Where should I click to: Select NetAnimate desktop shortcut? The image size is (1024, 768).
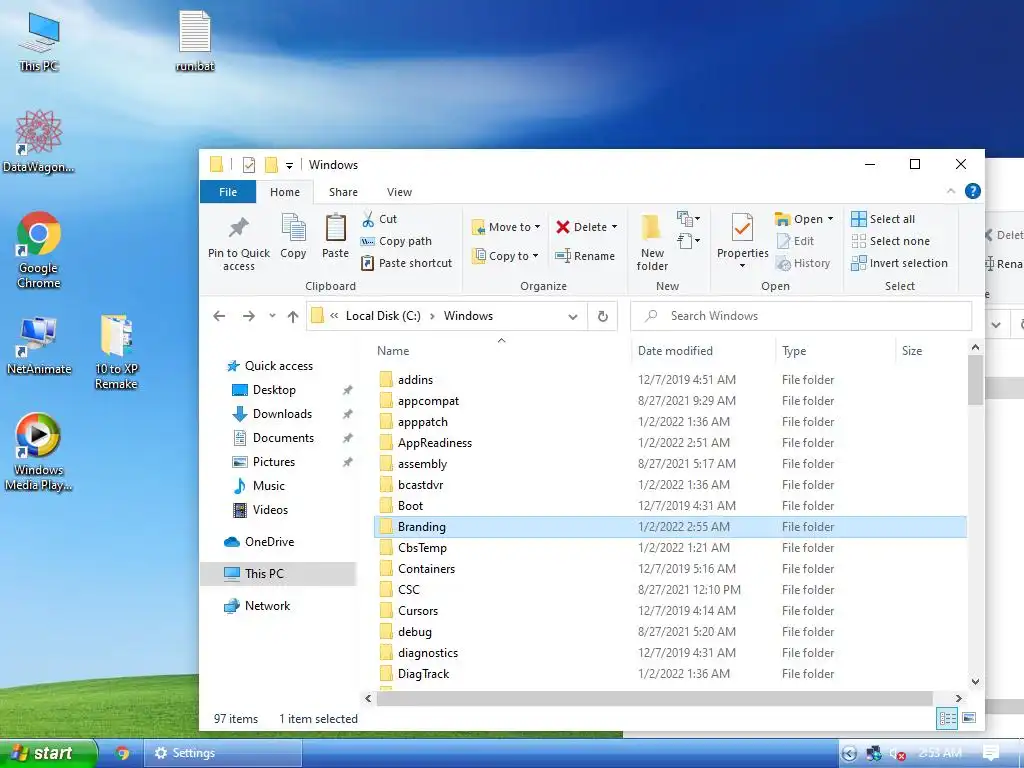[x=39, y=346]
